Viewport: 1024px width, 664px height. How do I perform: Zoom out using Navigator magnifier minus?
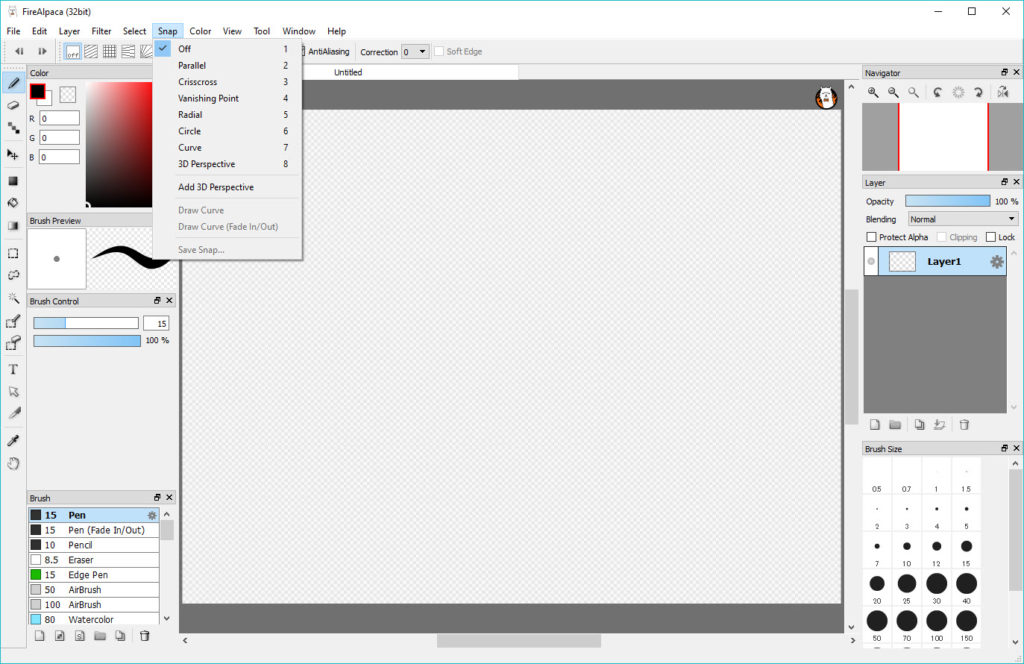pos(893,93)
